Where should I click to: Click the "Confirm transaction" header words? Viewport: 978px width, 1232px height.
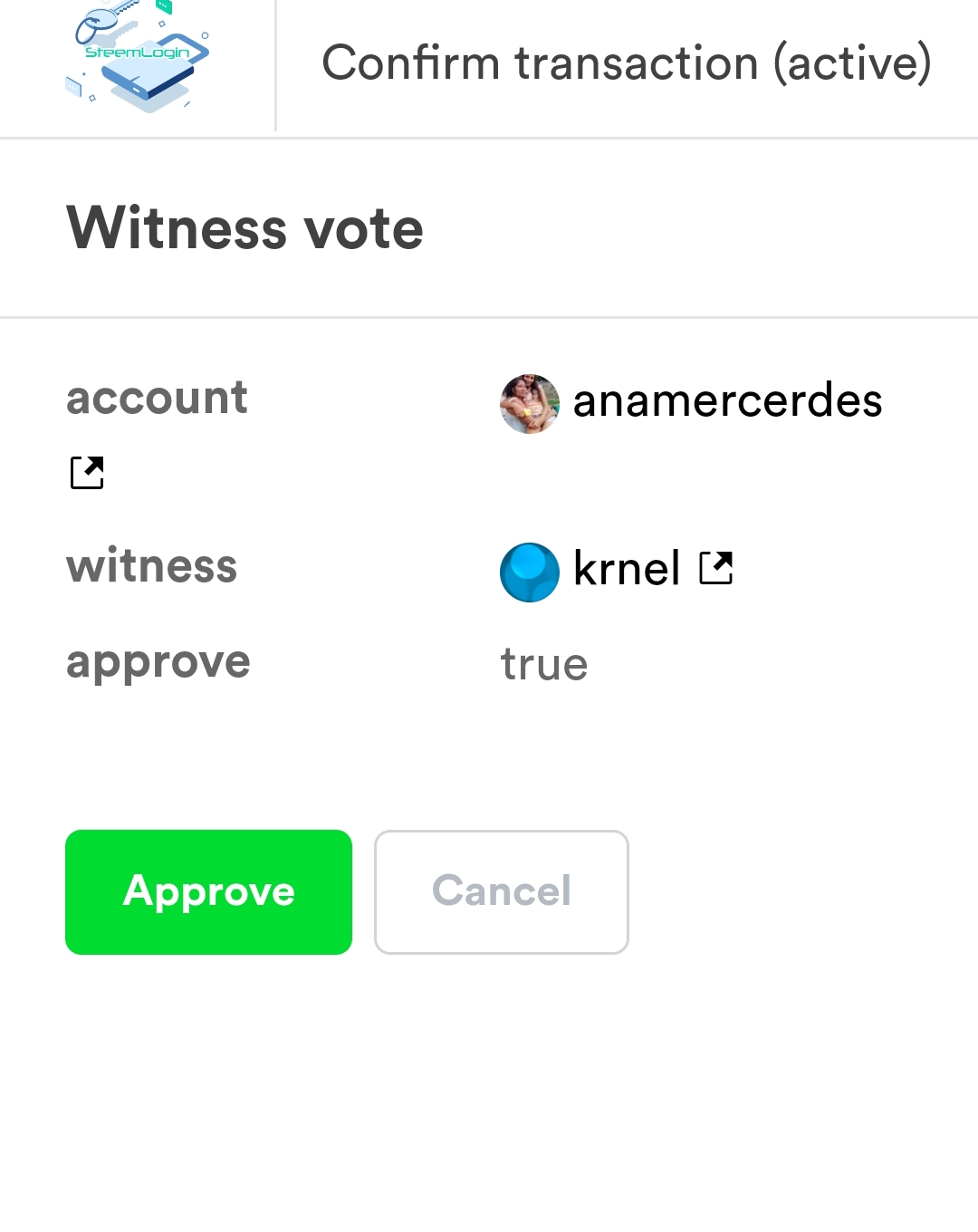click(x=540, y=63)
